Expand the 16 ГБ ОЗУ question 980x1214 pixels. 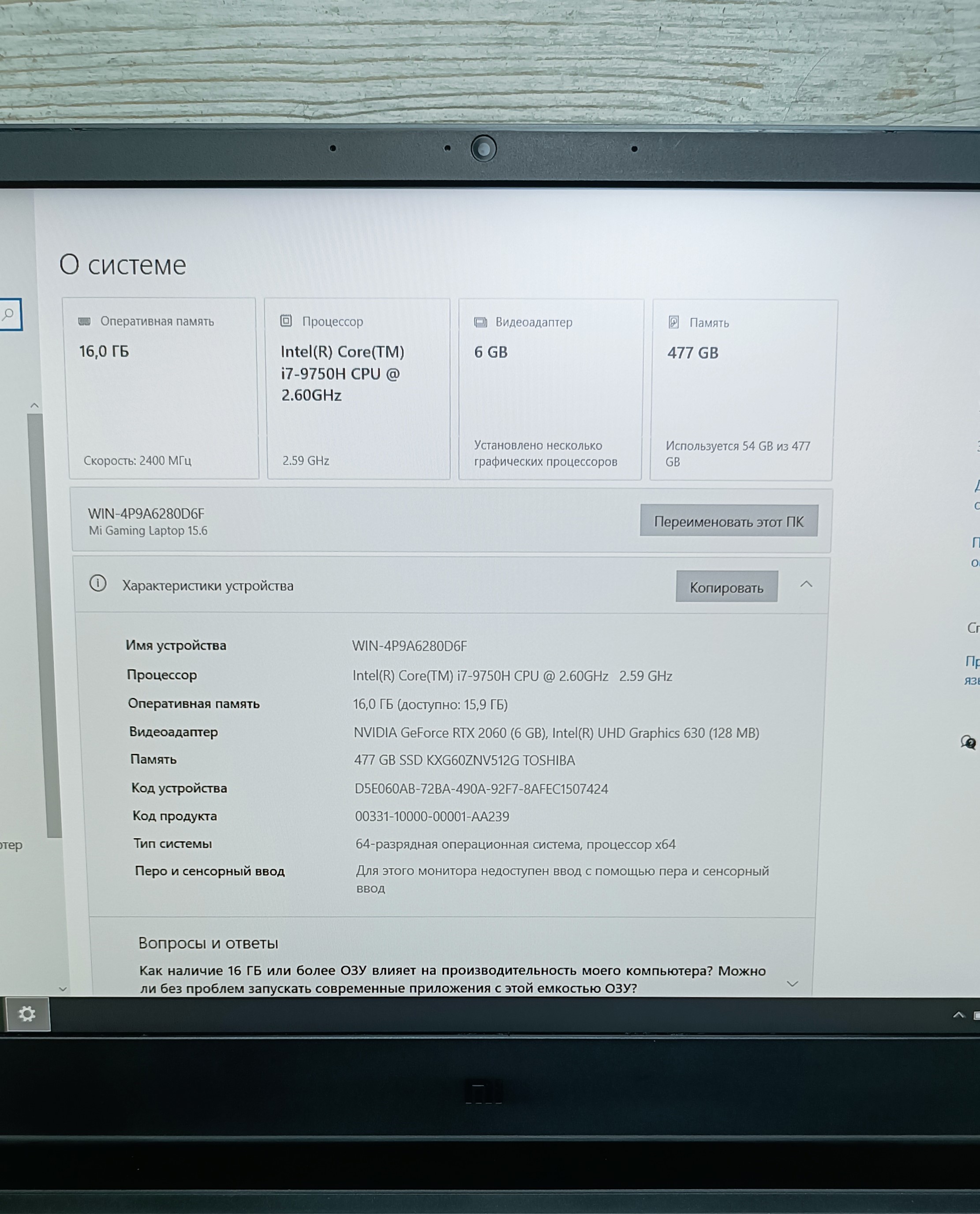point(792,984)
